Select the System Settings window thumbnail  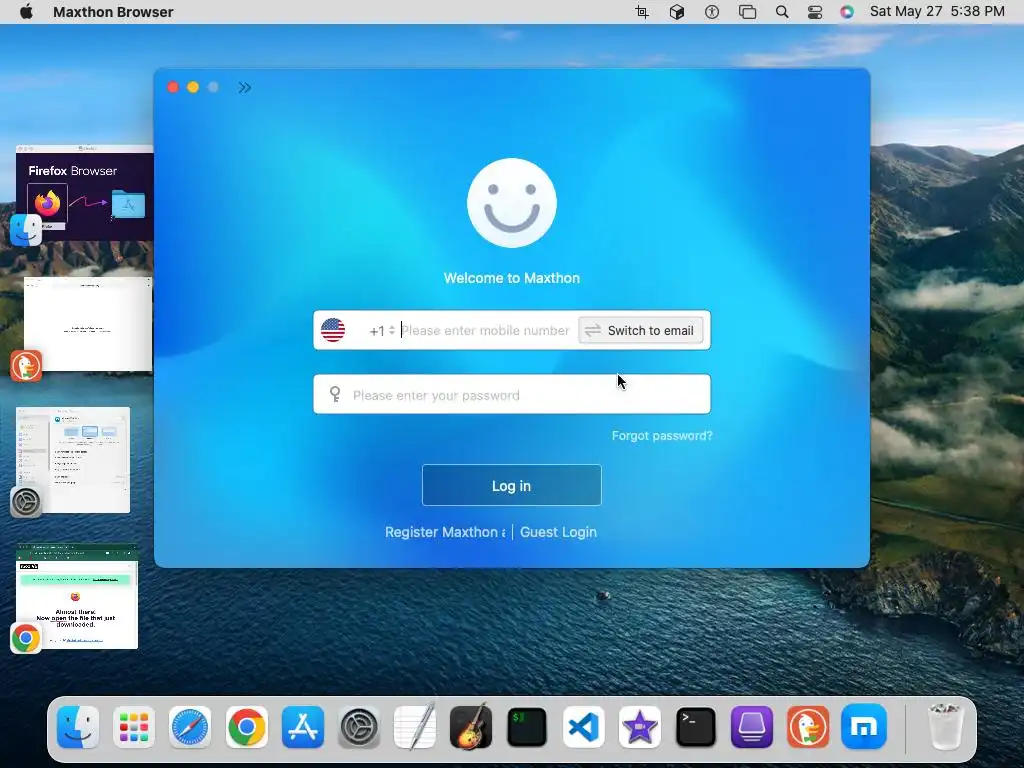pyautogui.click(x=73, y=460)
